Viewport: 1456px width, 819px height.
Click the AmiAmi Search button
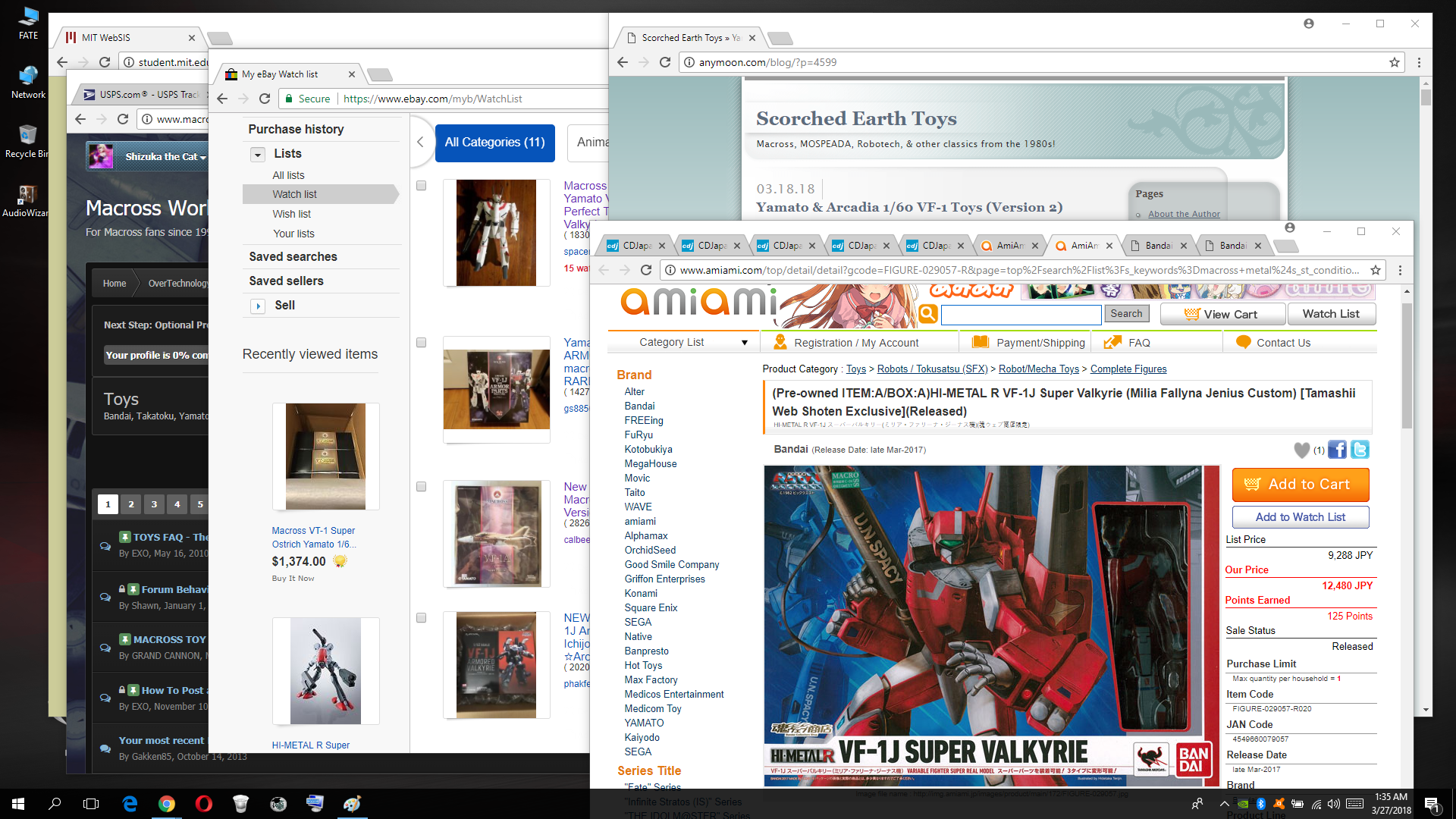1126,313
